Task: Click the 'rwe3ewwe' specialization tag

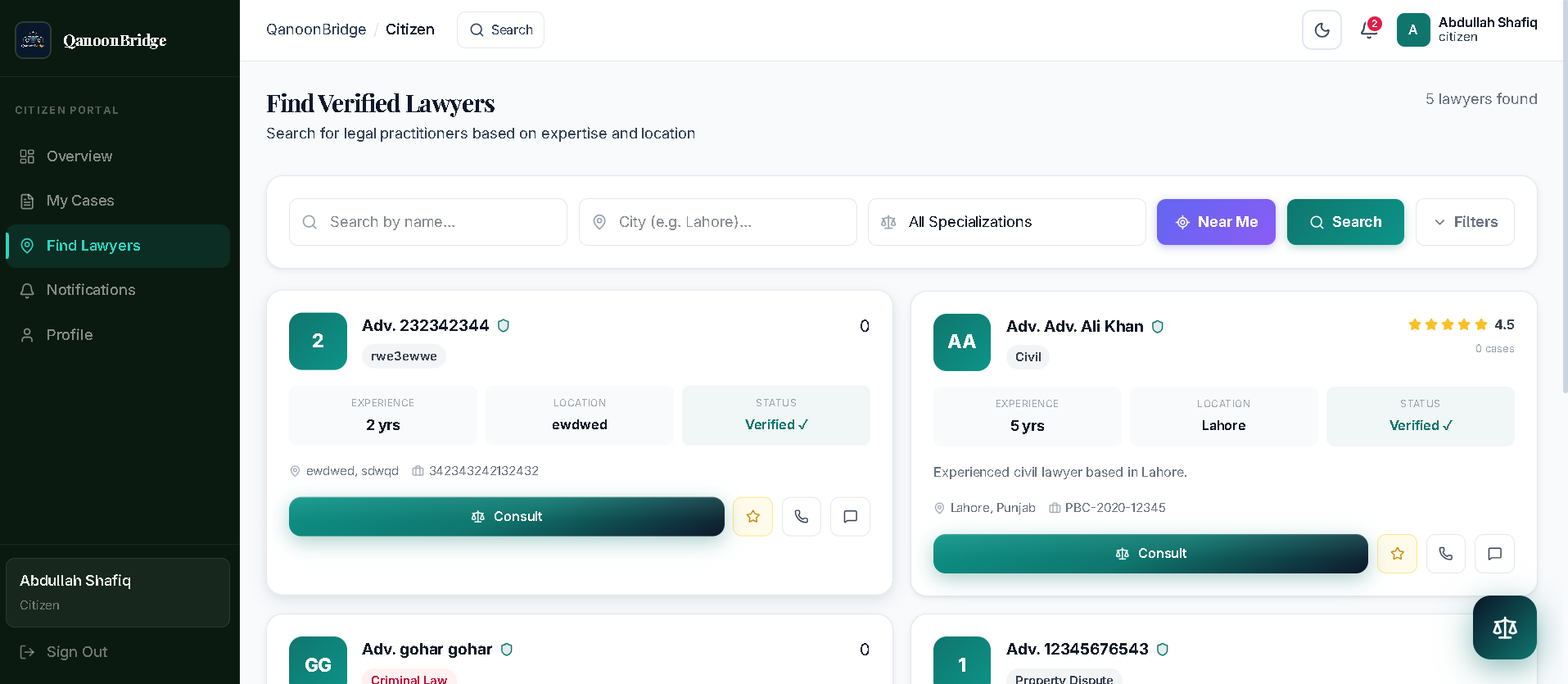Action: tap(404, 356)
